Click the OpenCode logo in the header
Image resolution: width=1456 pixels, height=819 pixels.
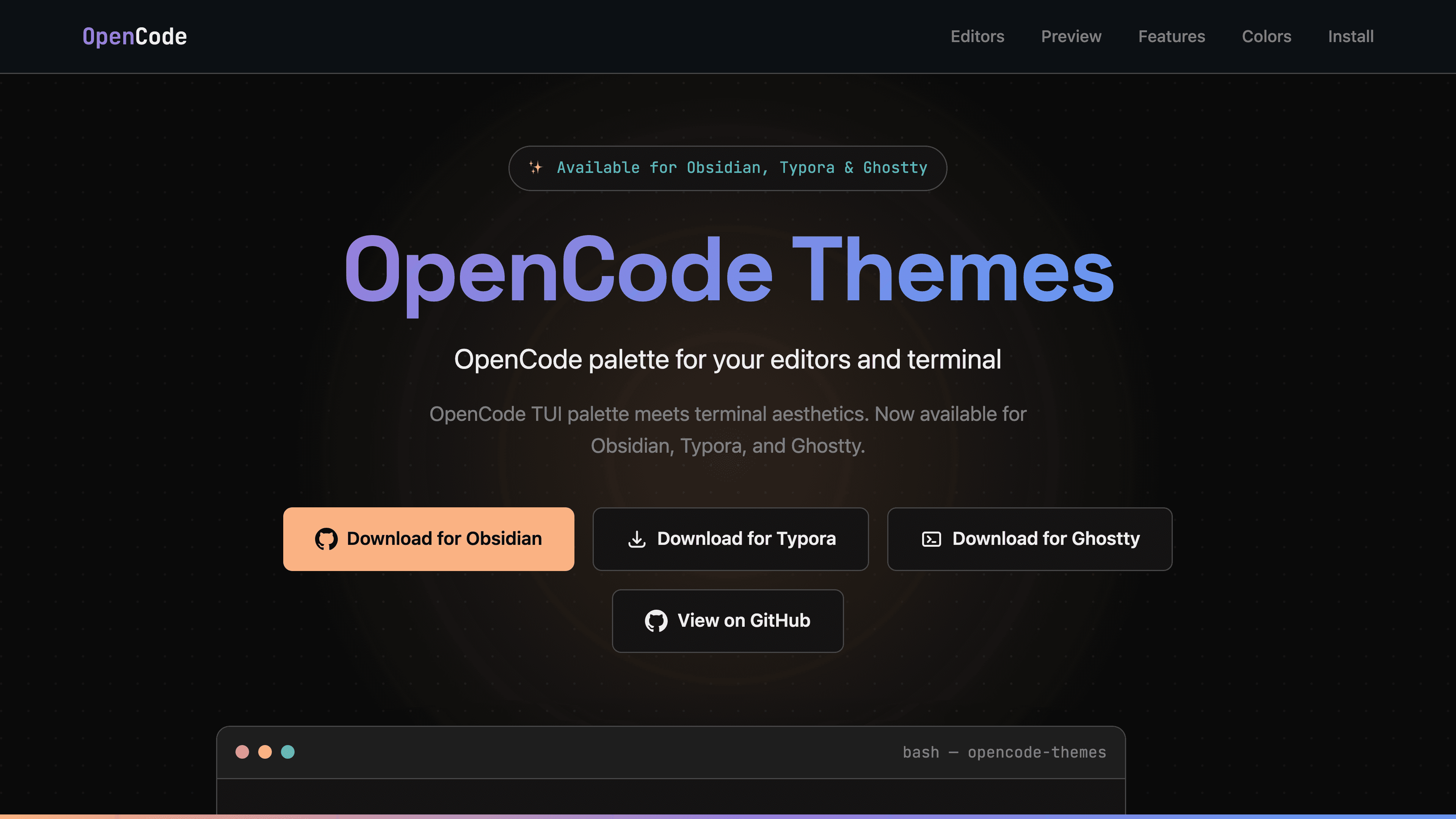(135, 37)
